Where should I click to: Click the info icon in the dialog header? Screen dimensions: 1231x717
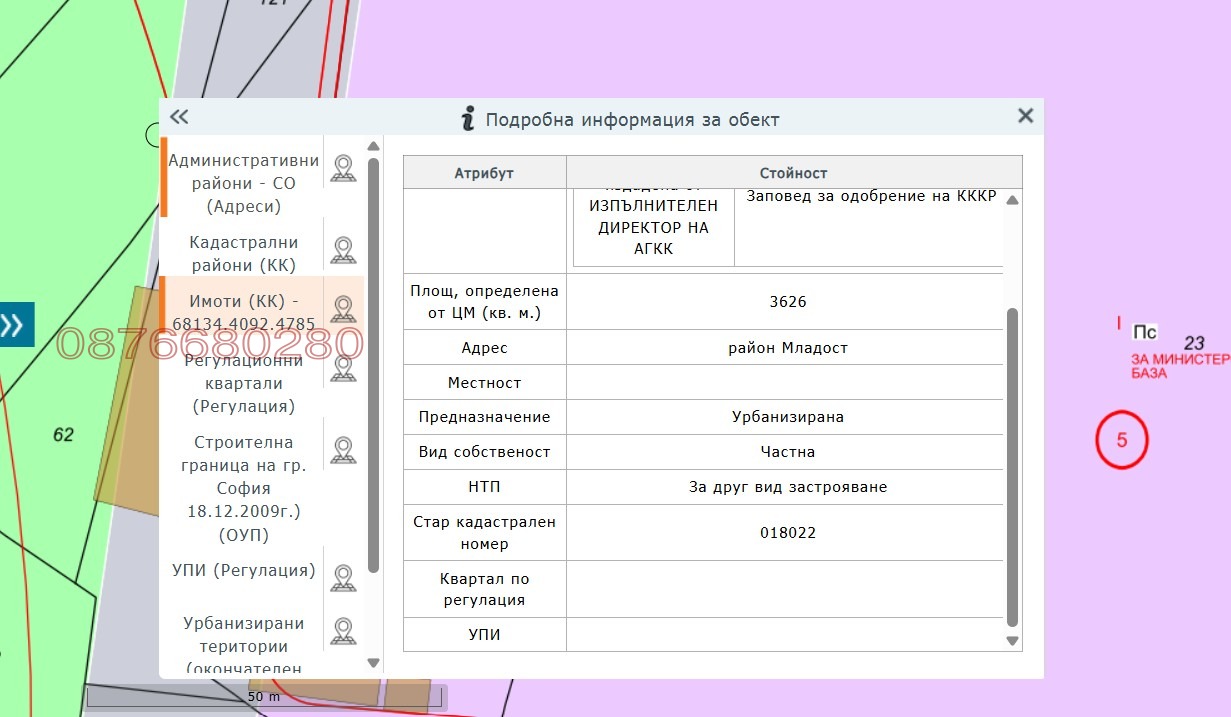coord(466,117)
